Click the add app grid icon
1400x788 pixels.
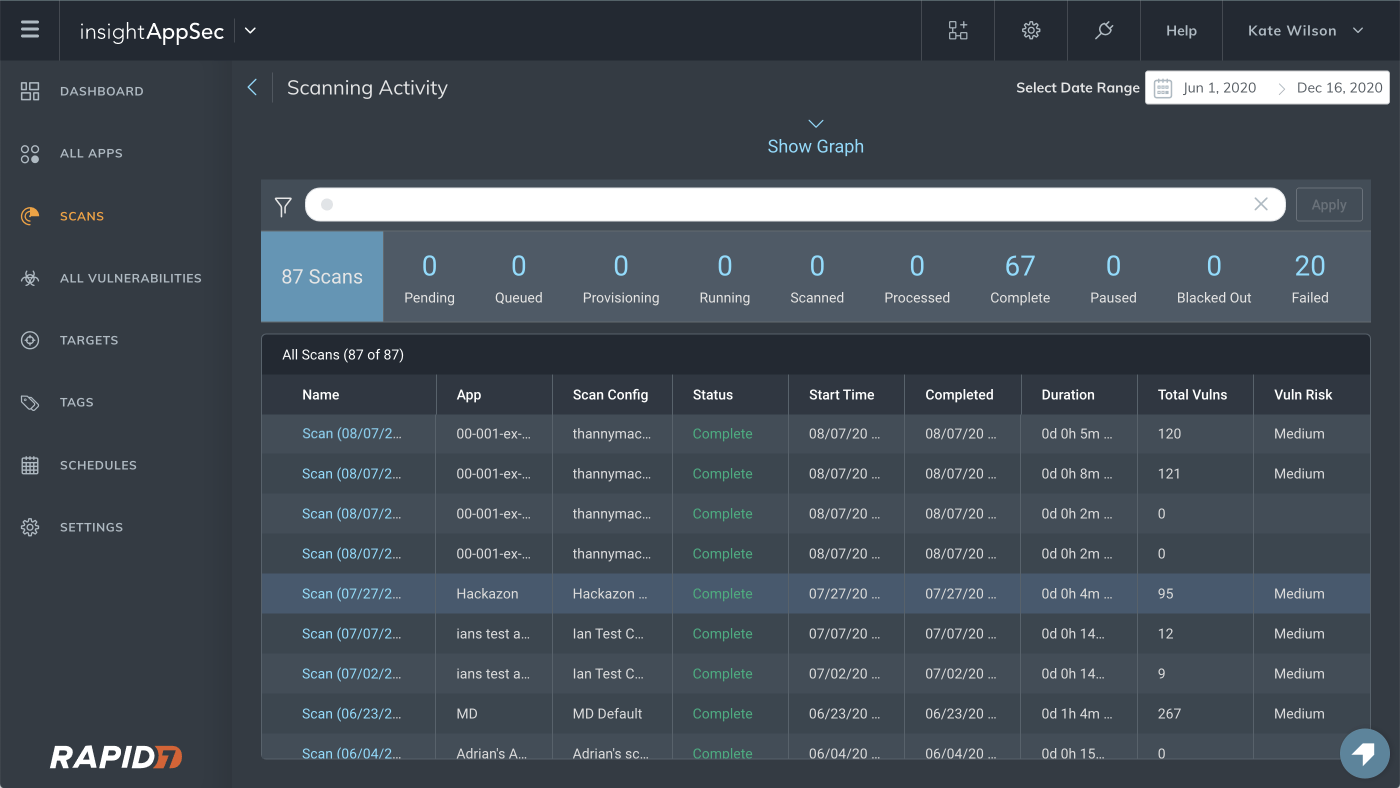[958, 30]
